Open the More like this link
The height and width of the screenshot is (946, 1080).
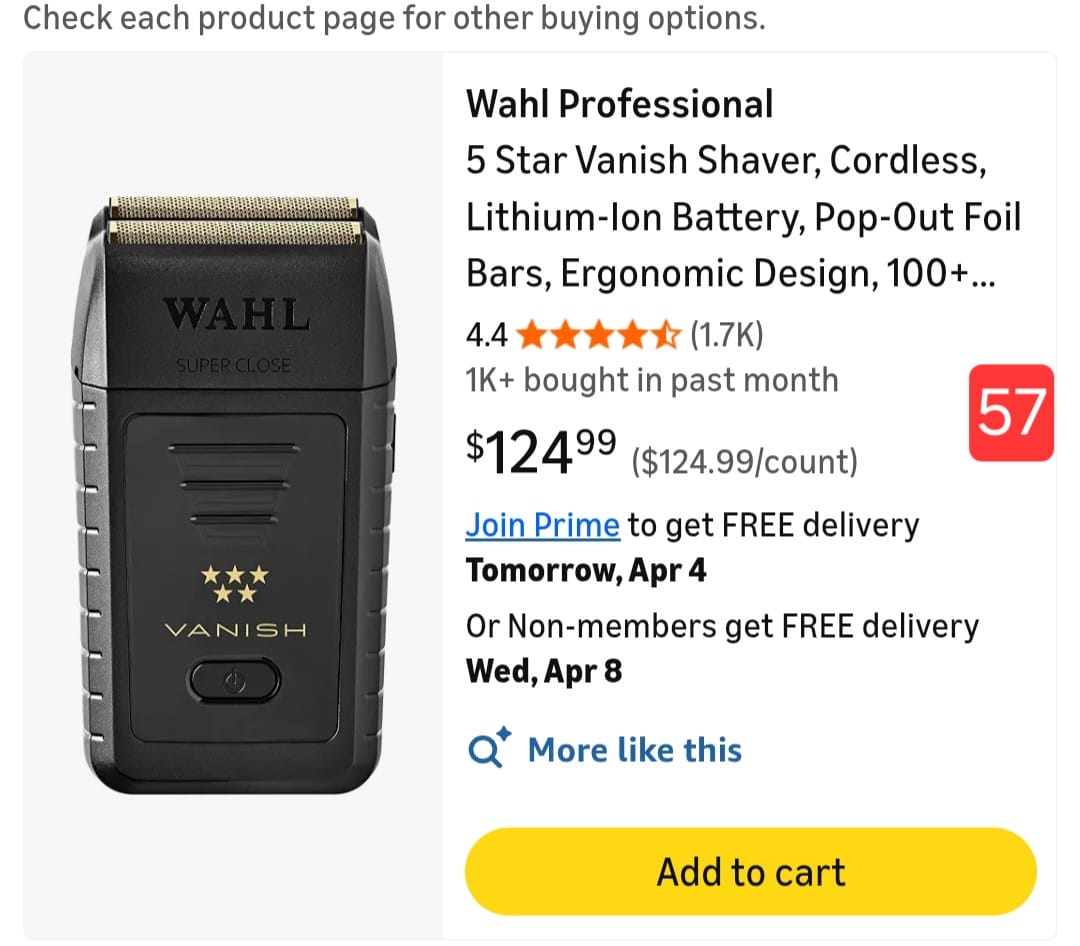634,749
